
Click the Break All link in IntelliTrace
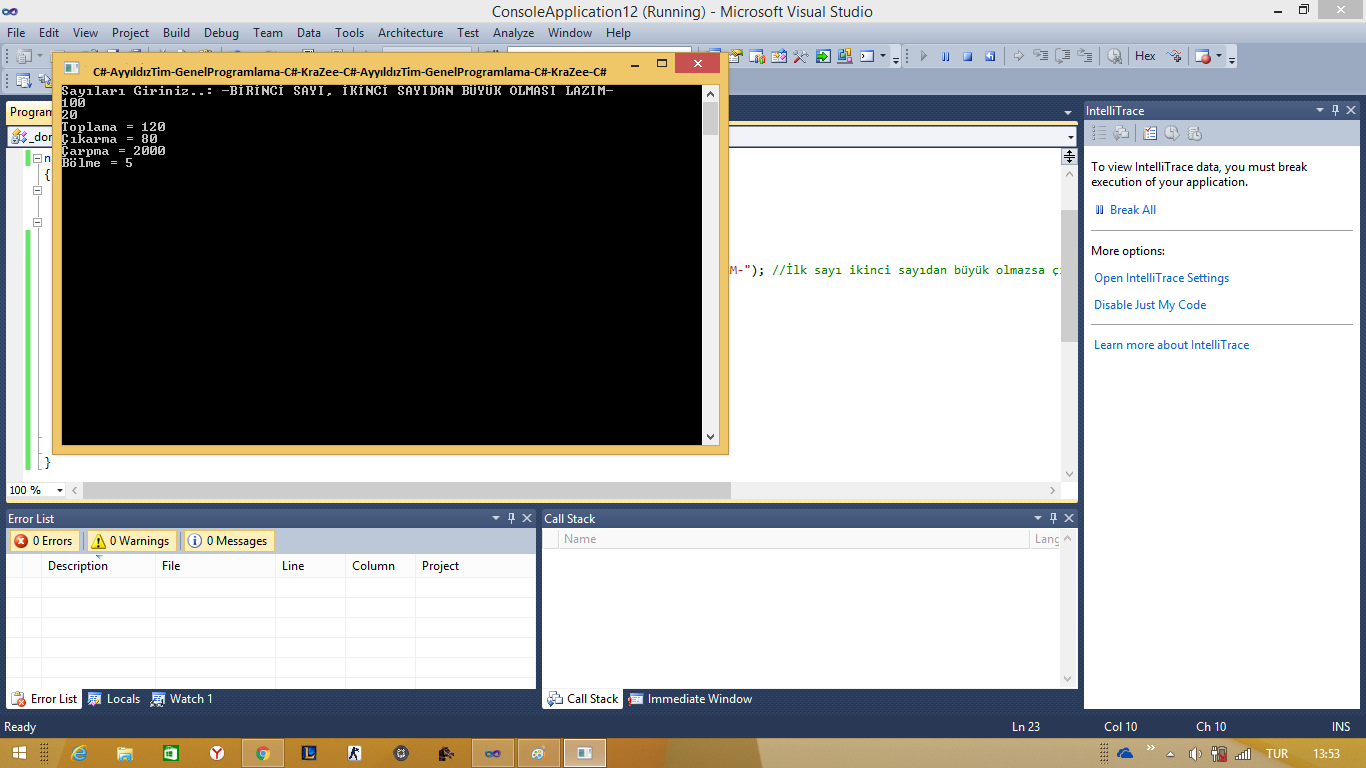tap(1132, 210)
